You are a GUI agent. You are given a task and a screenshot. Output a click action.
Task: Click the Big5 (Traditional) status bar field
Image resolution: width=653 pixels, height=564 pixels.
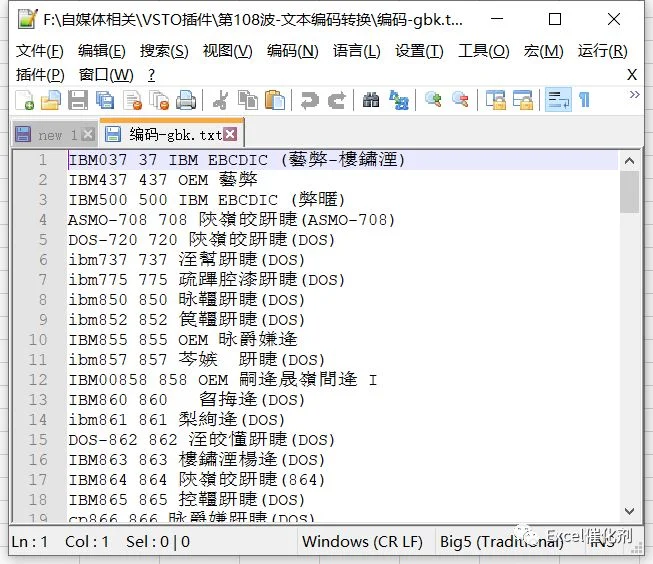point(501,542)
